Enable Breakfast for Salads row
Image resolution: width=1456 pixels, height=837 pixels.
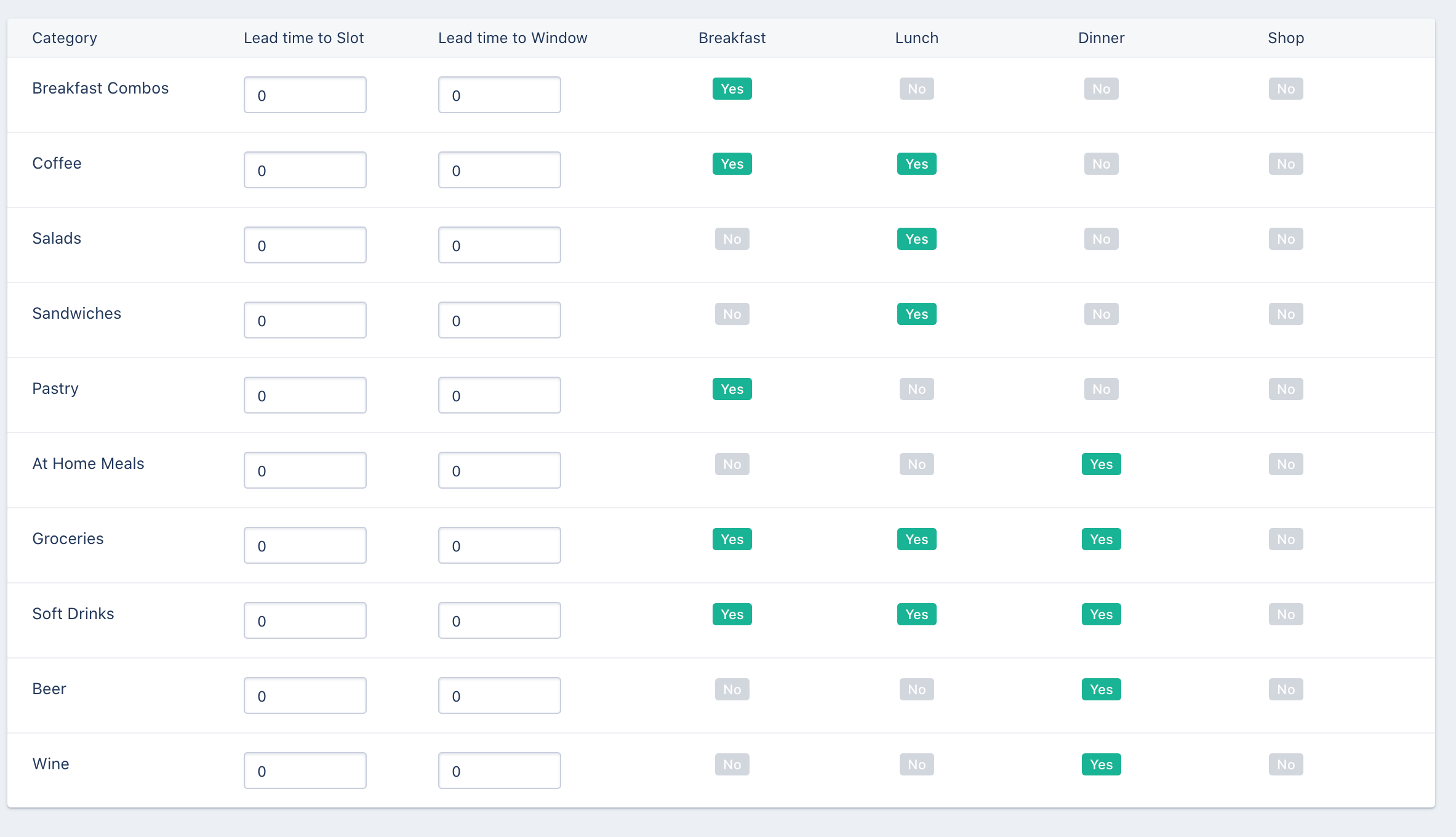click(x=732, y=239)
